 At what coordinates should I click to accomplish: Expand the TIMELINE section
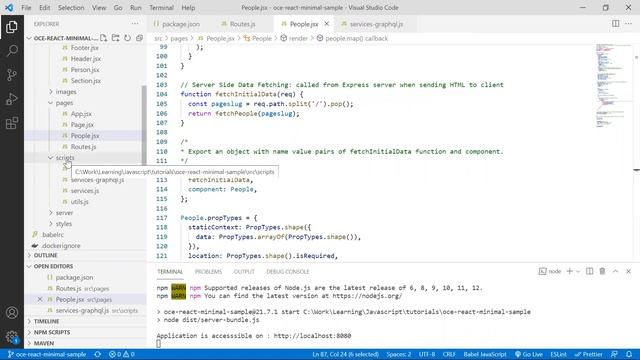[x=47, y=321]
